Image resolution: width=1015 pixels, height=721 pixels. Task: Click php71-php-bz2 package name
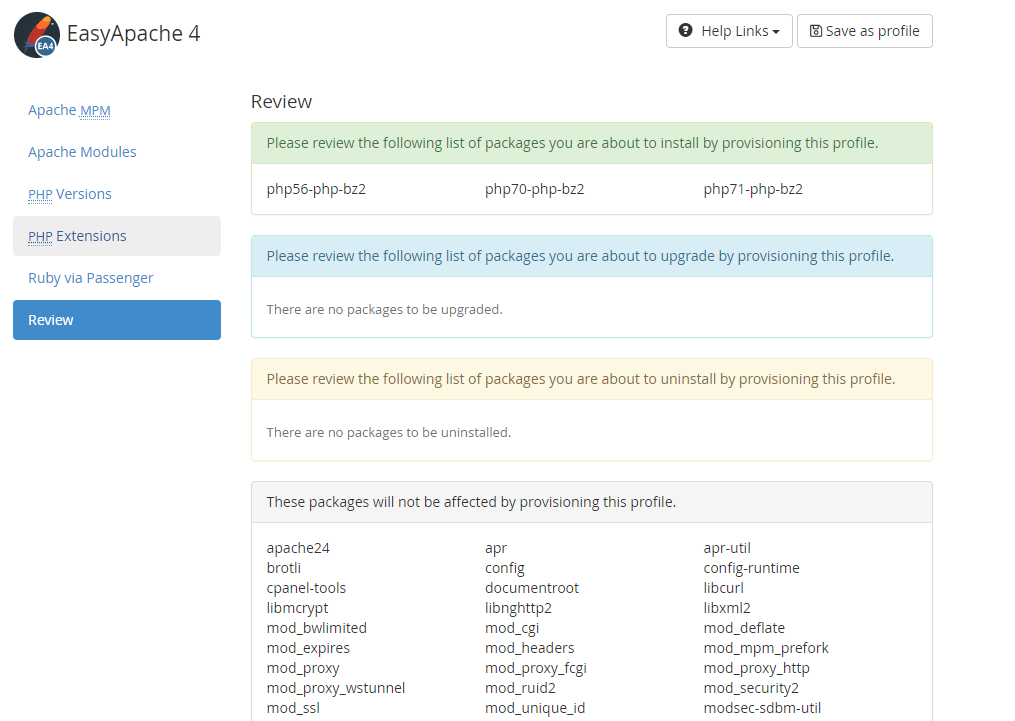[753, 189]
